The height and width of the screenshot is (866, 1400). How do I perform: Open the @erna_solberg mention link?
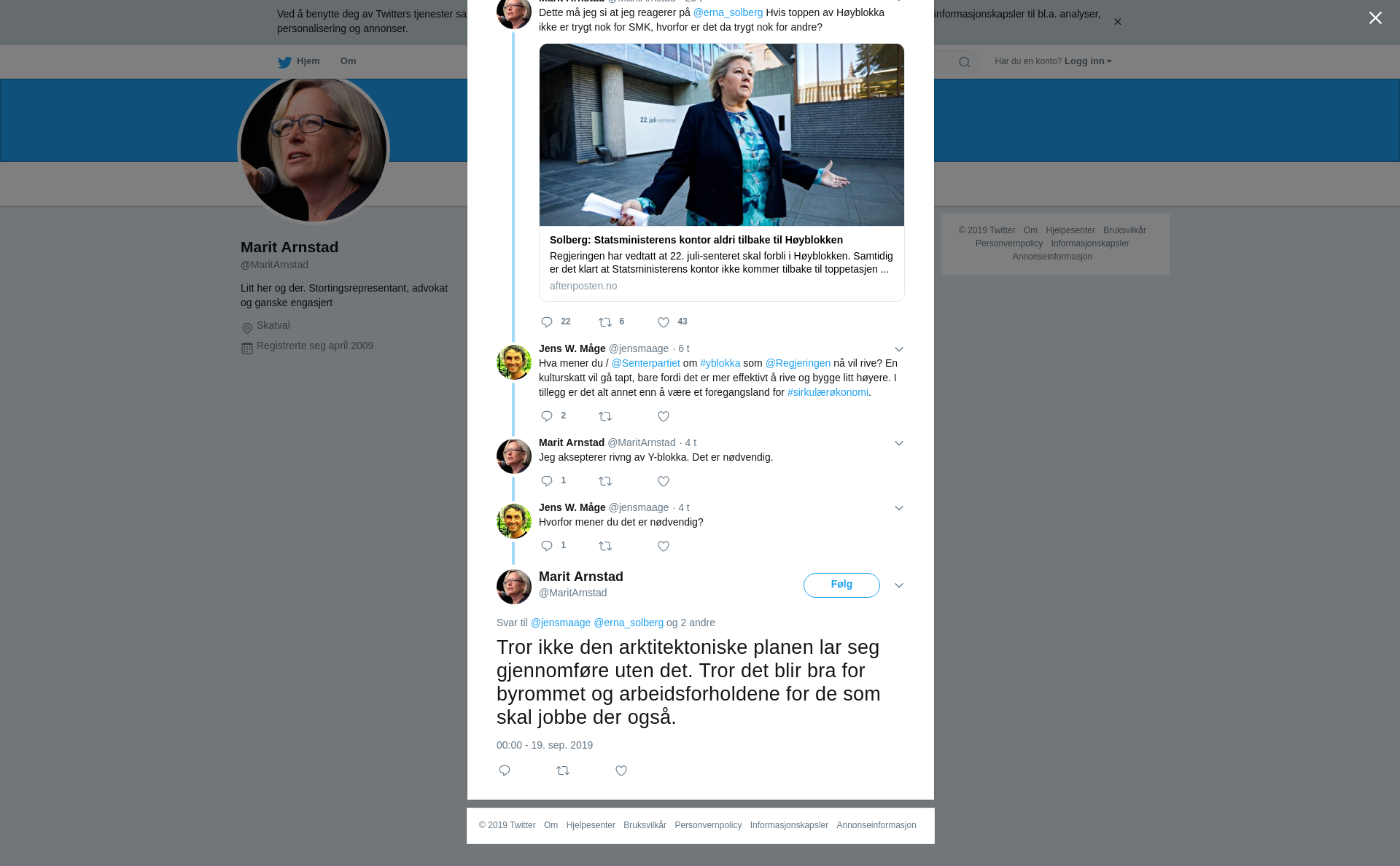[x=728, y=12]
